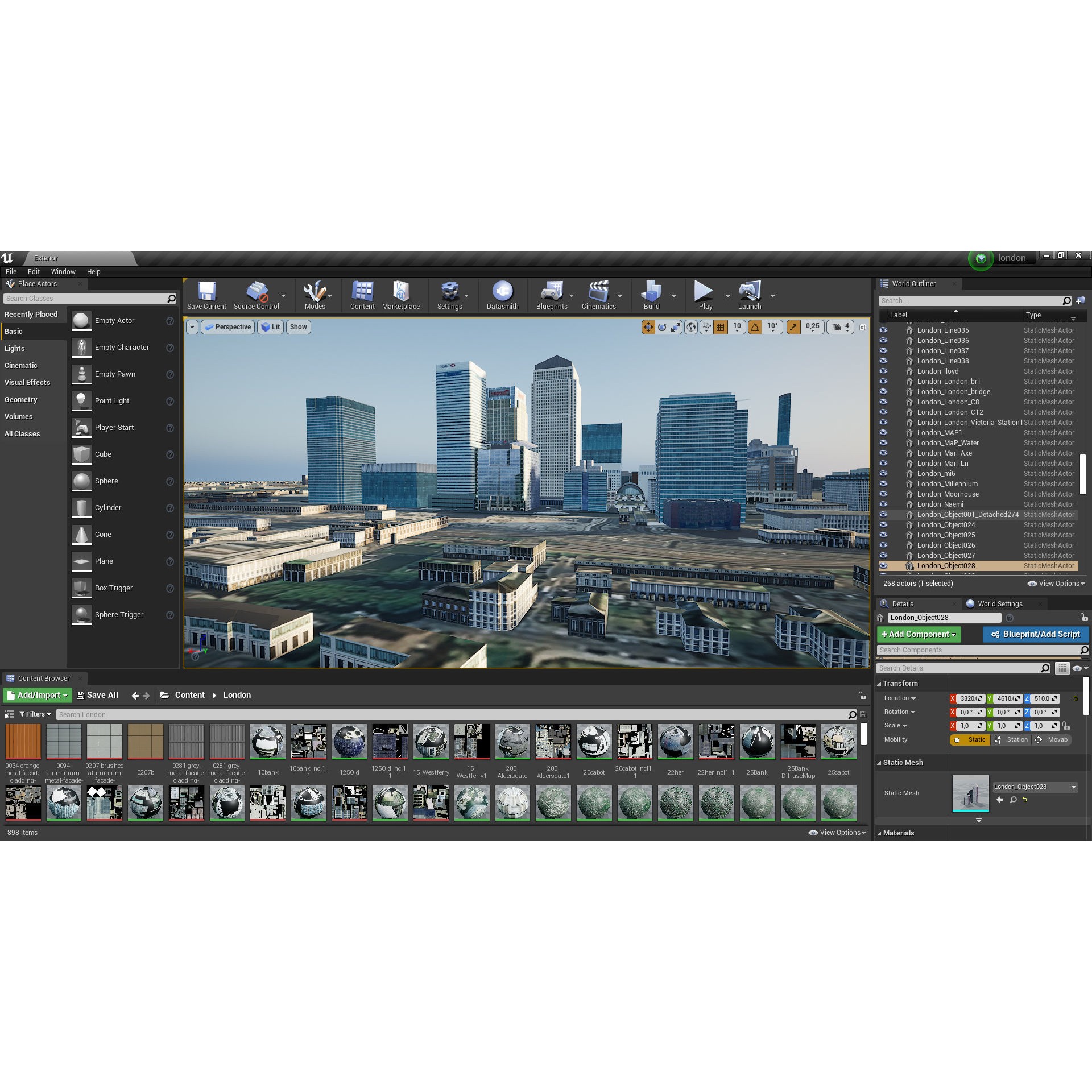Click the Blueprint/Add Script button

click(1035, 634)
